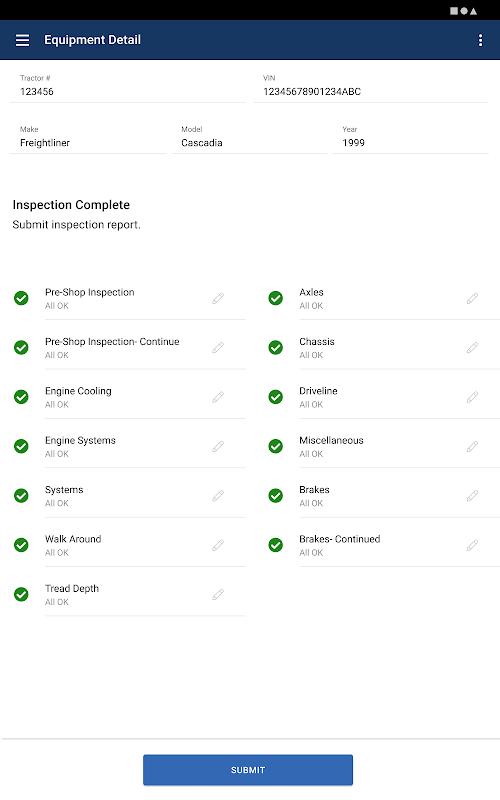Edit the Miscellaneous pencil icon
Image resolution: width=500 pixels, height=800 pixels.
pyautogui.click(x=472, y=446)
